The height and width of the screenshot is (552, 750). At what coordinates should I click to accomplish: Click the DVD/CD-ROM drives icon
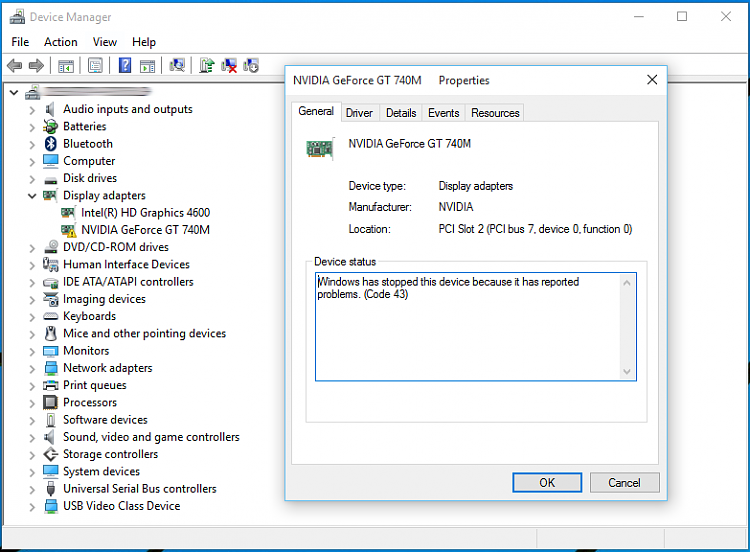51,247
